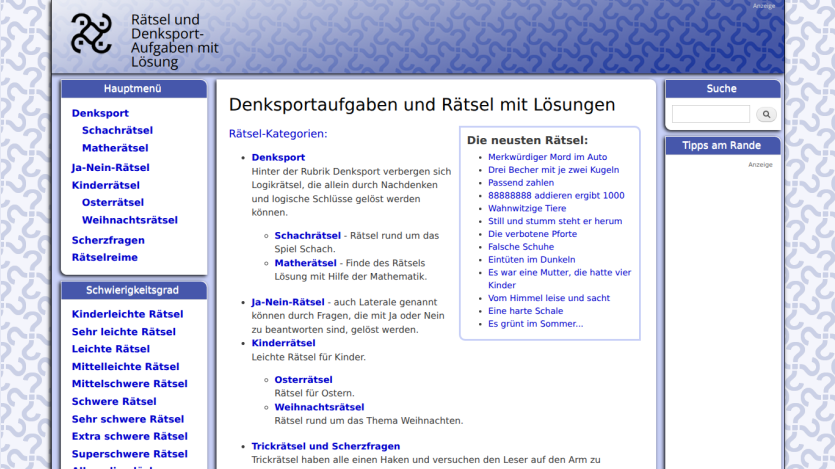Open riddle 'Passend zahlen'
This screenshot has width=835, height=469.
tap(521, 183)
